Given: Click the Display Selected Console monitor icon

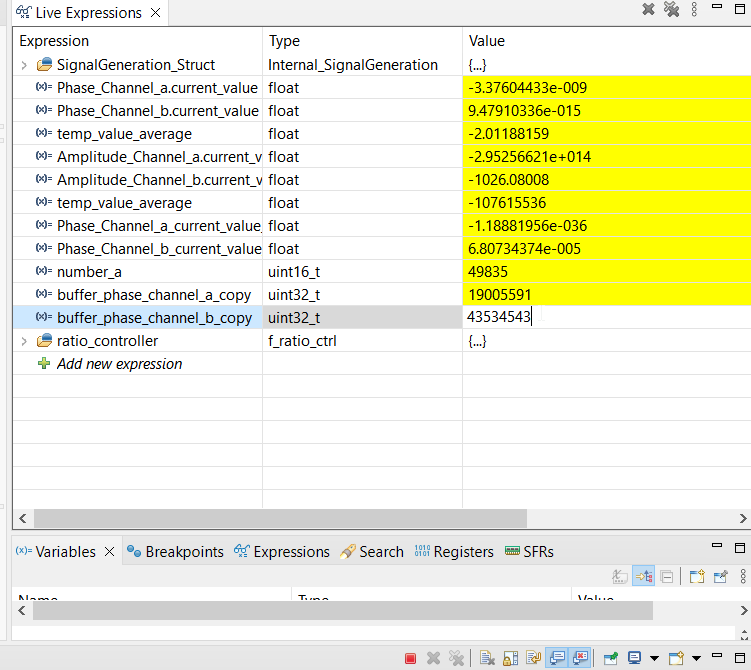Looking at the screenshot, I should [x=634, y=659].
